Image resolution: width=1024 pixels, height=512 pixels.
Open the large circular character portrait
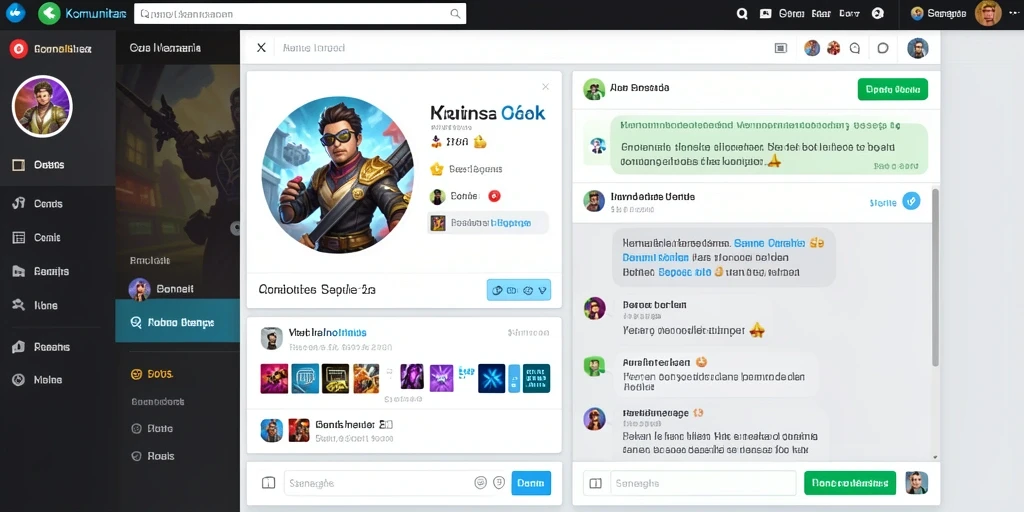[338, 175]
